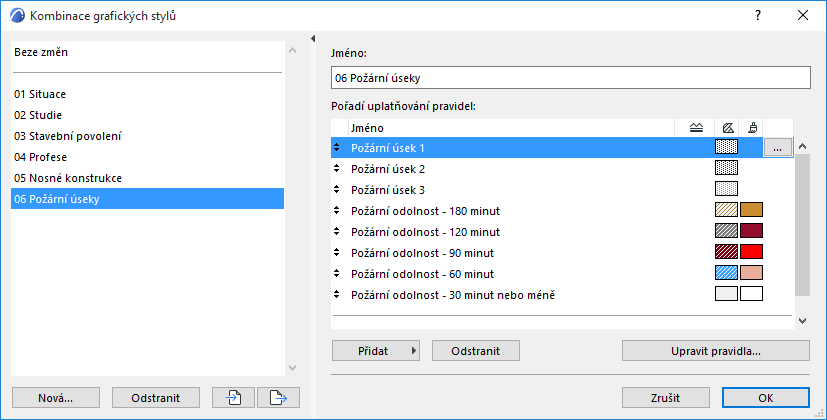Click the help question mark button
The height and width of the screenshot is (420, 827).
(x=759, y=16)
